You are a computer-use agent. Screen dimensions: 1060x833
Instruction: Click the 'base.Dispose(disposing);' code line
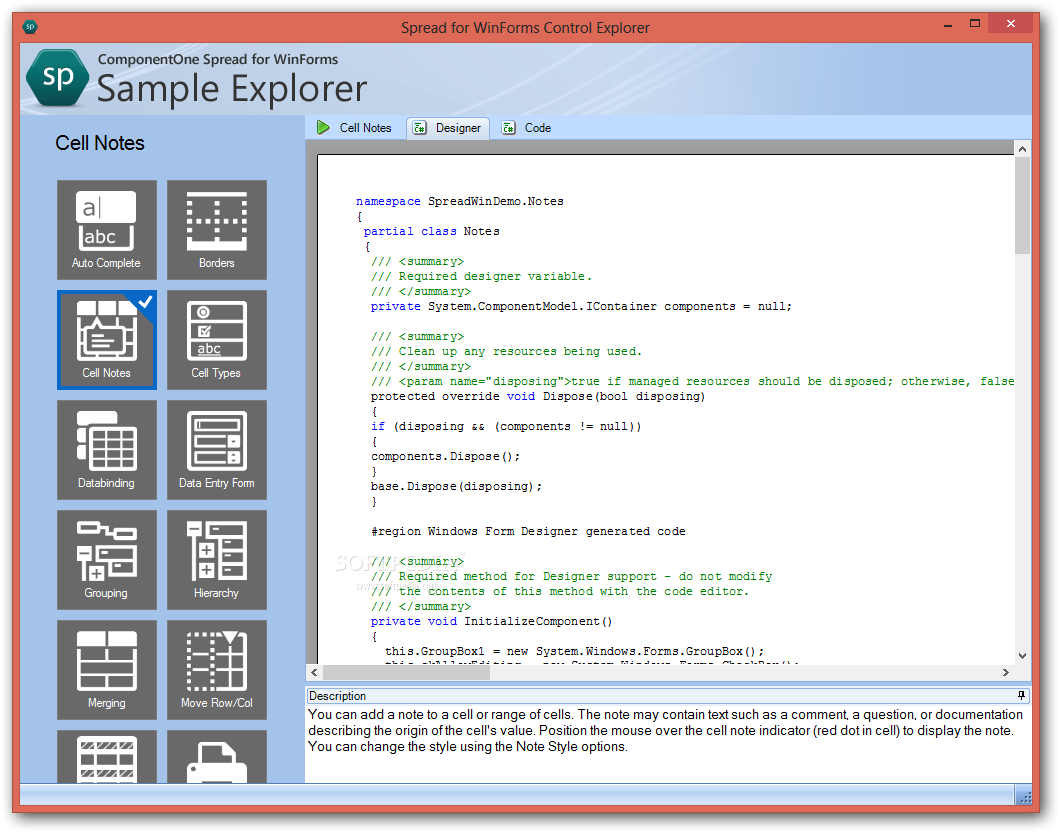click(x=456, y=486)
